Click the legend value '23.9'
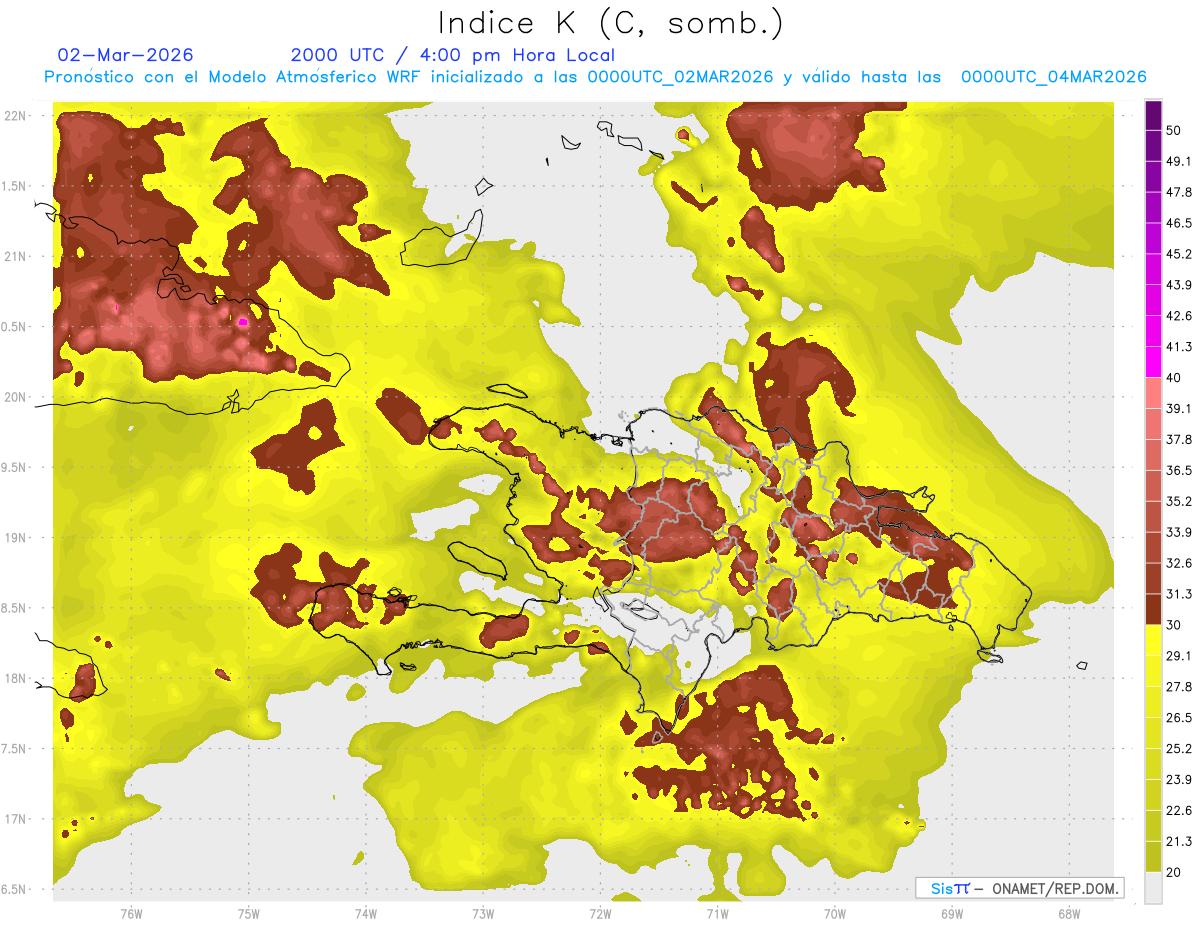Viewport: 1200px width, 927px height. pos(1179,780)
